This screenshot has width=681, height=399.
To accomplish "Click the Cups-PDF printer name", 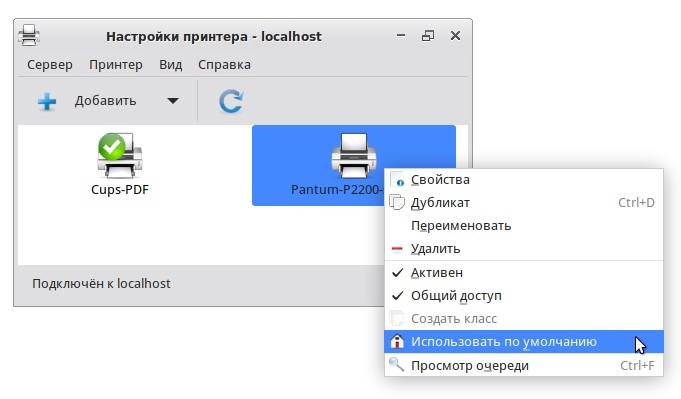I will [120, 190].
